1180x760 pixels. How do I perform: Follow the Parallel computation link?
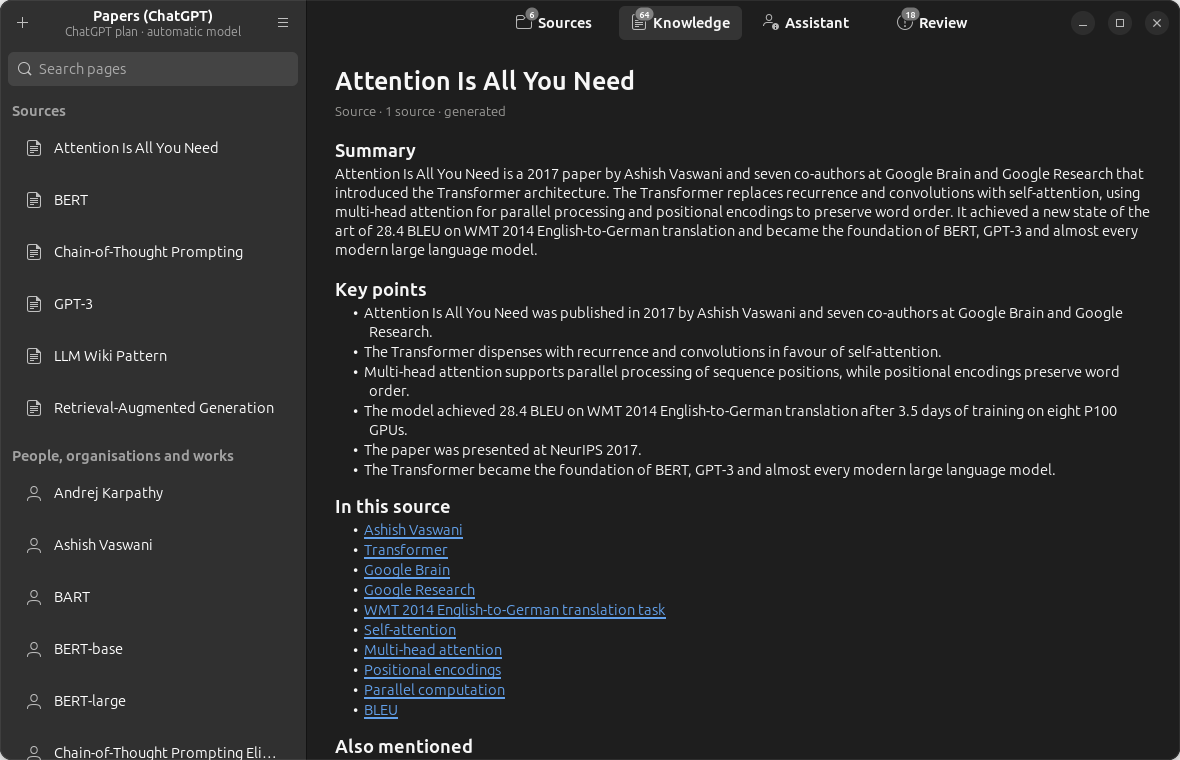(x=434, y=690)
